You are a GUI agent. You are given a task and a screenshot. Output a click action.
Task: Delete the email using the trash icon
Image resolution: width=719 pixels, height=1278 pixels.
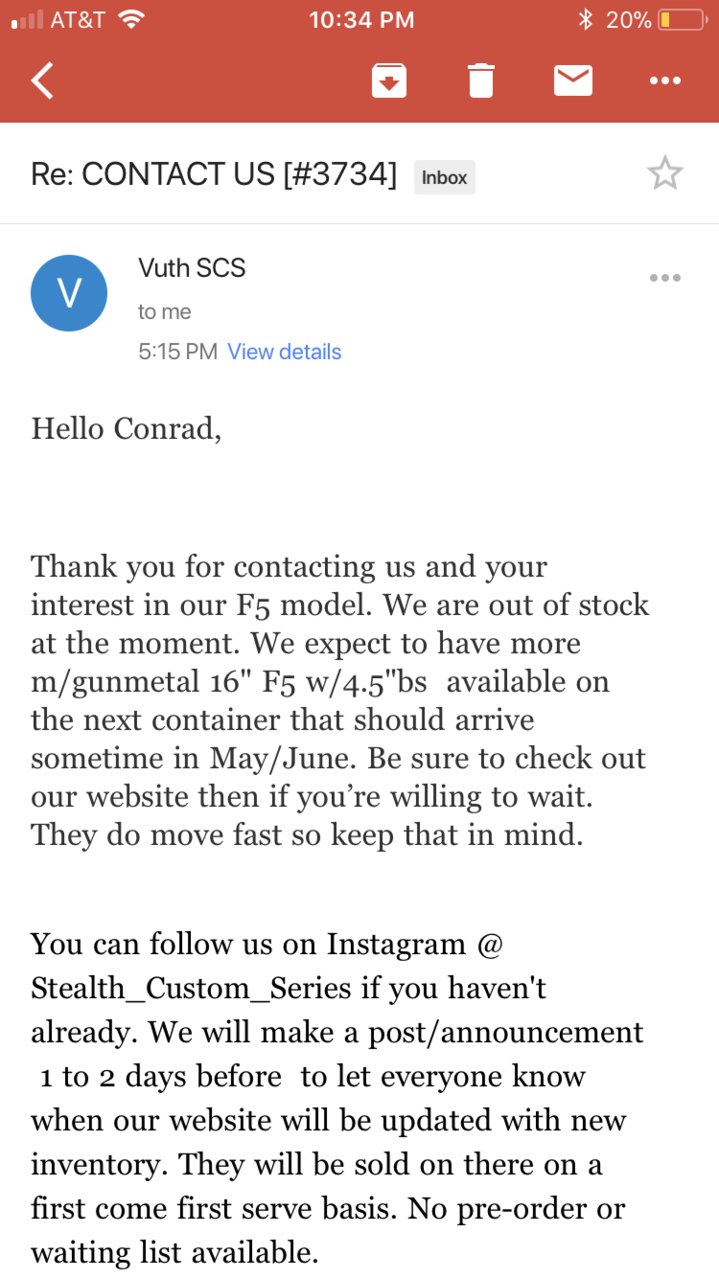point(481,80)
